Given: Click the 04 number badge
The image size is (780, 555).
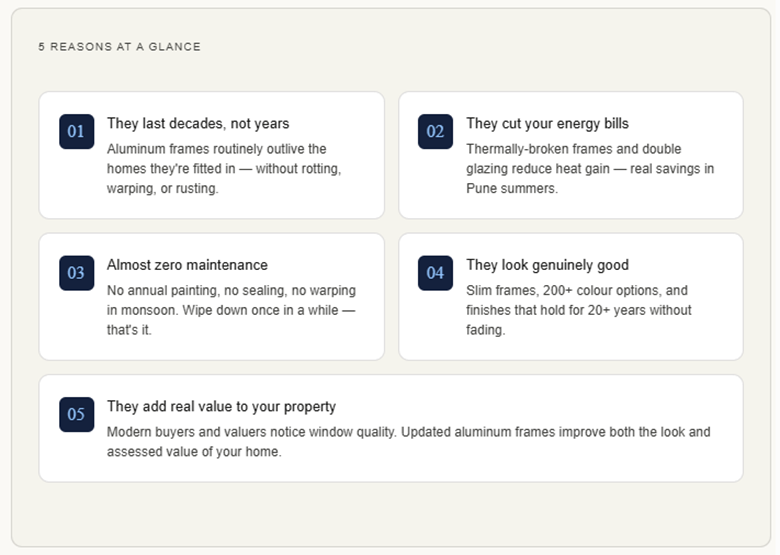Looking at the screenshot, I should tap(435, 273).
